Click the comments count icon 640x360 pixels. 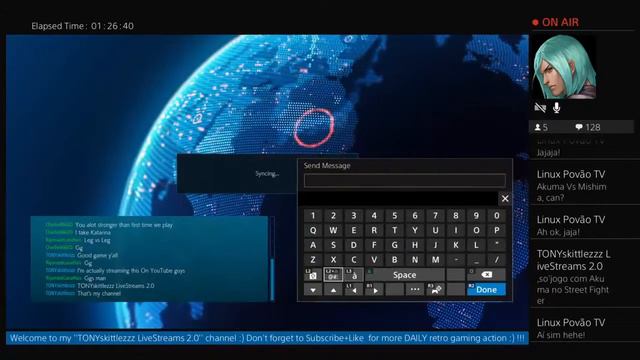pyautogui.click(x=579, y=127)
